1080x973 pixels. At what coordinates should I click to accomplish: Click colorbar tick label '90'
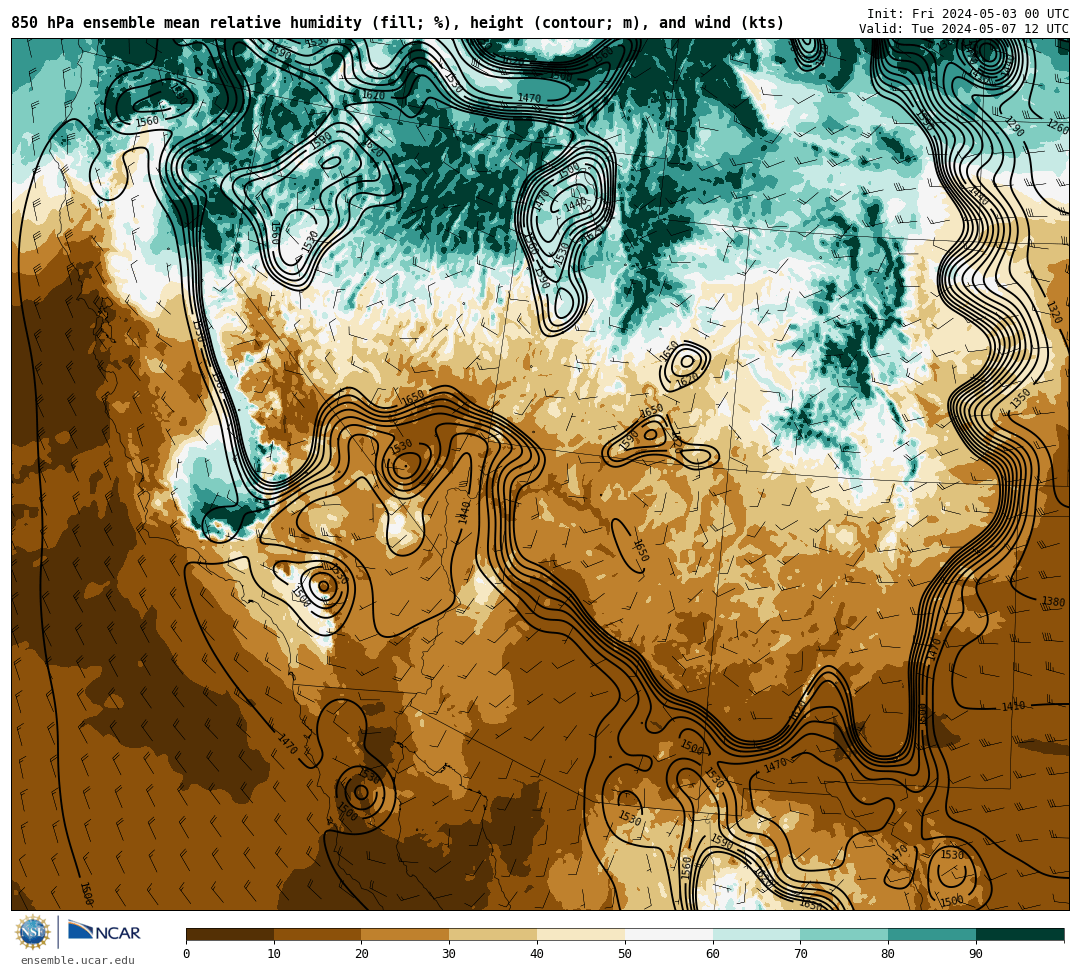click(976, 954)
